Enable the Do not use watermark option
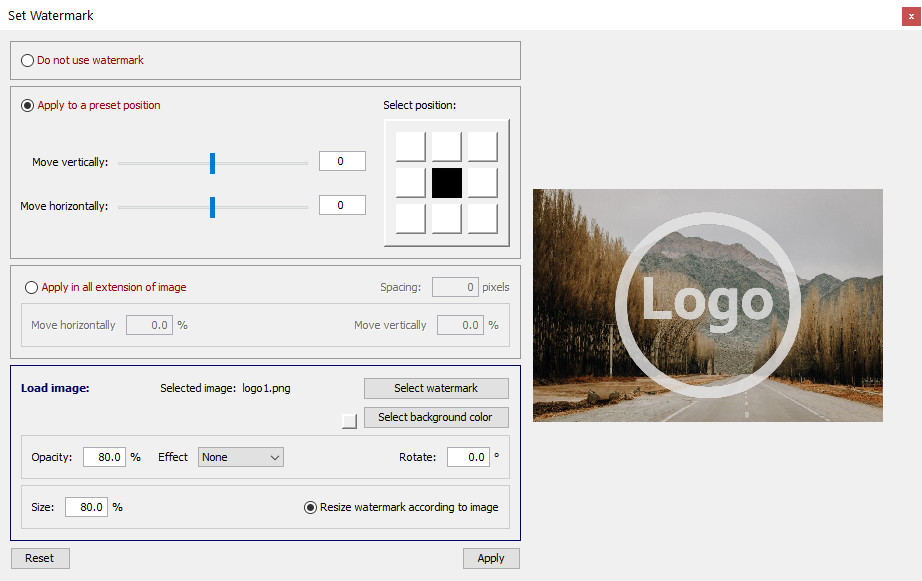This screenshot has height=581, width=922. tap(27, 60)
